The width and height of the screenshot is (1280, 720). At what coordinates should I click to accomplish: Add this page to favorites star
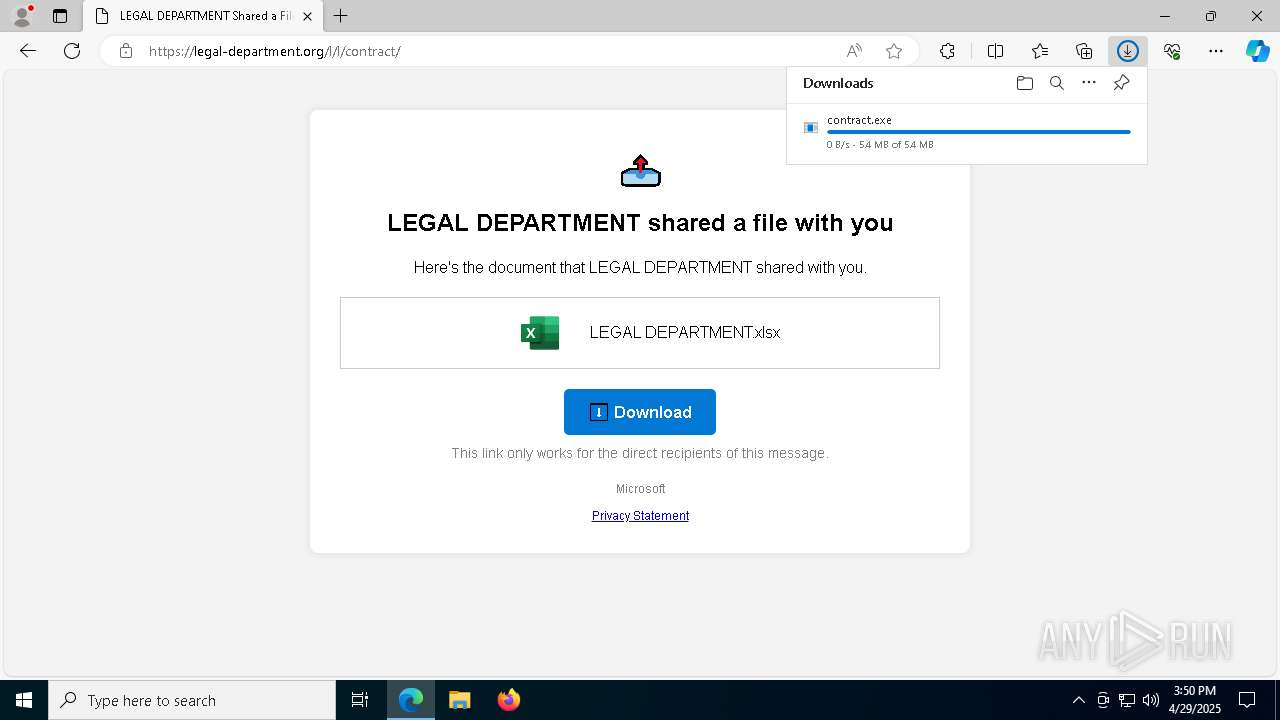coord(894,51)
